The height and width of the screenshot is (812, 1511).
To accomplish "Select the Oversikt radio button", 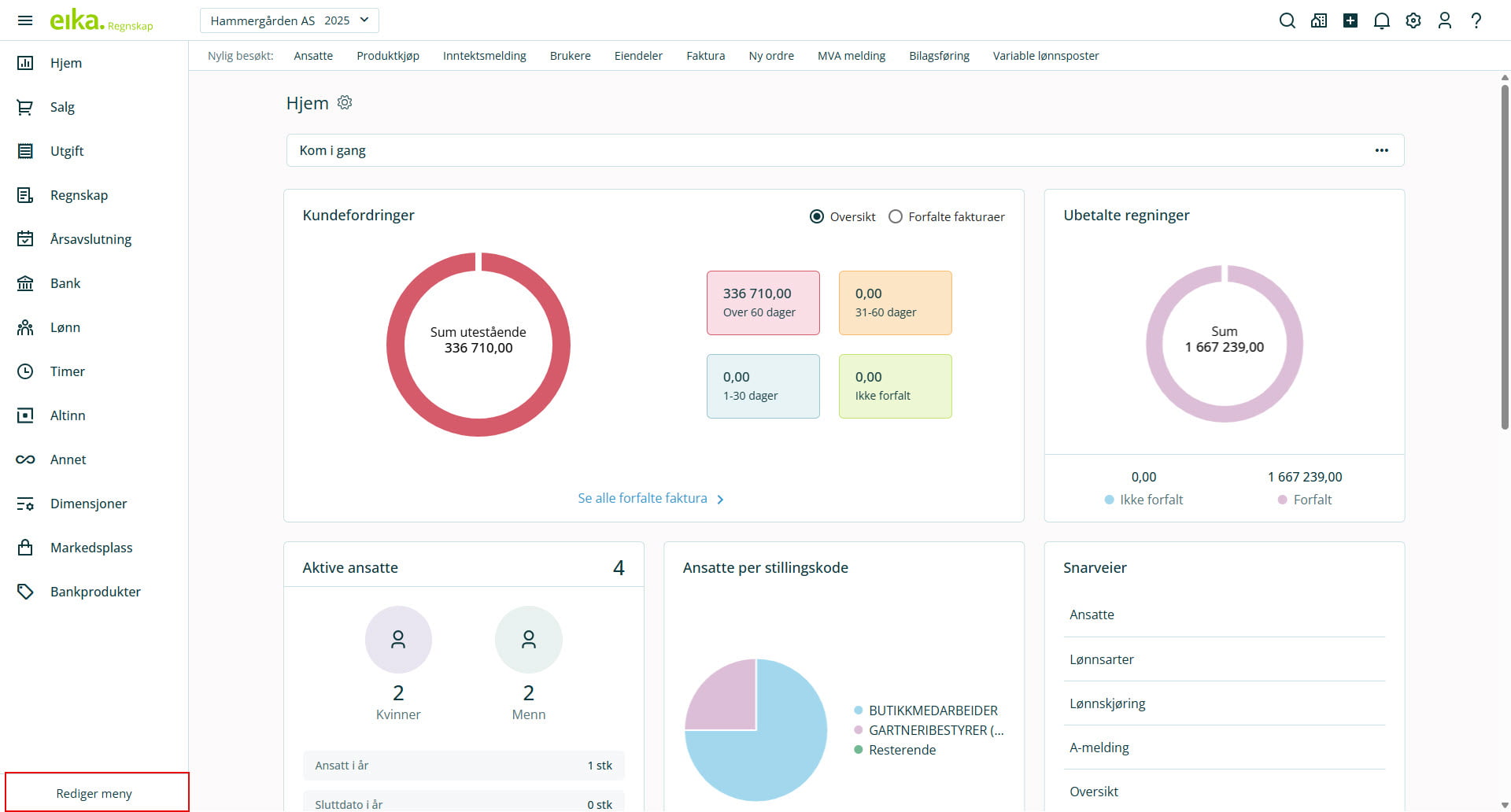I will [x=817, y=216].
